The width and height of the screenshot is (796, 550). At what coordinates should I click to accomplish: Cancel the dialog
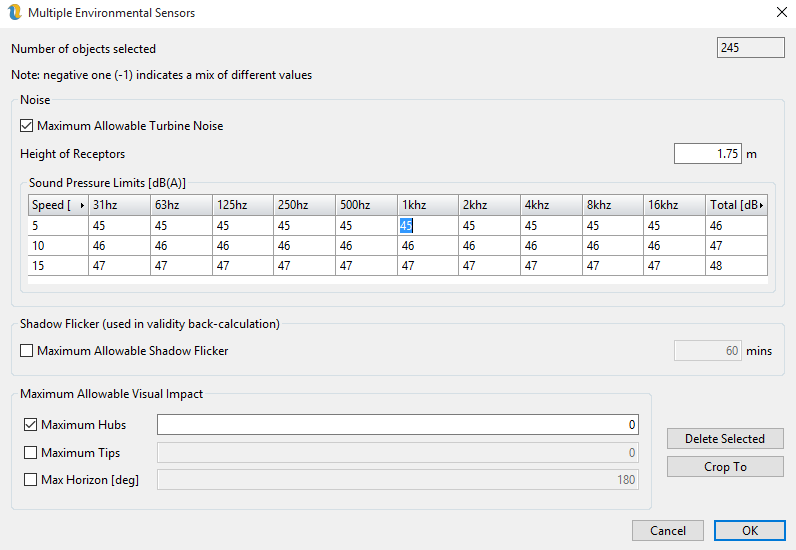click(x=667, y=531)
